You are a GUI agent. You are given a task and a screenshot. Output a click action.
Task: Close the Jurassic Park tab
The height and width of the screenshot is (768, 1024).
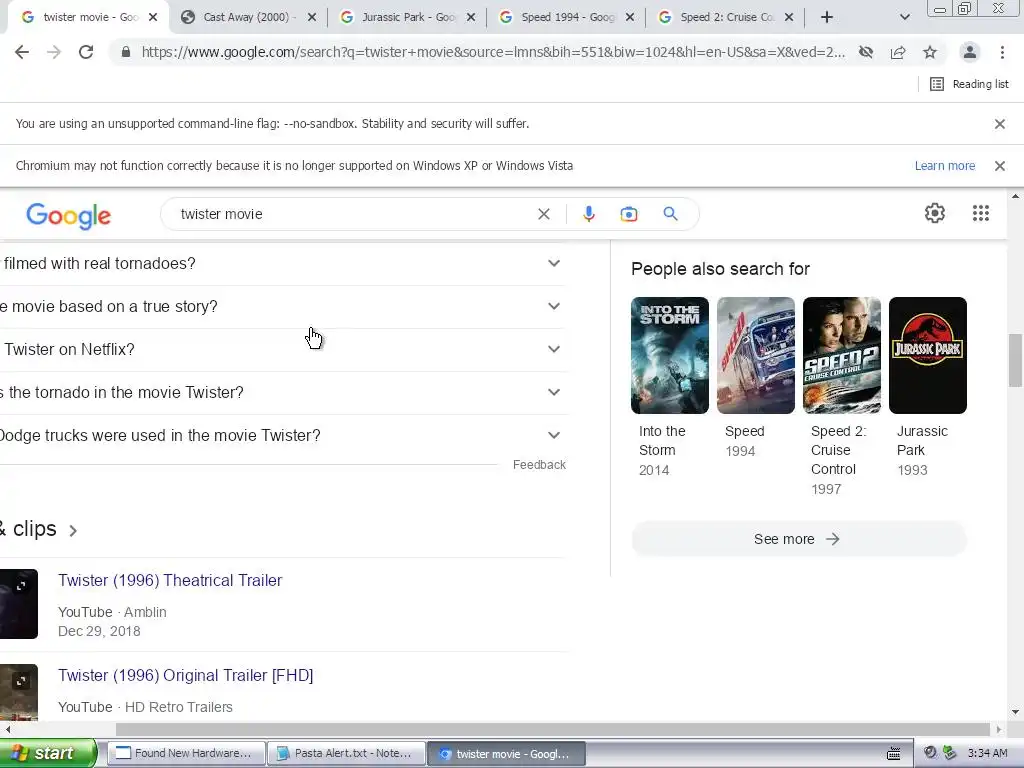(471, 18)
